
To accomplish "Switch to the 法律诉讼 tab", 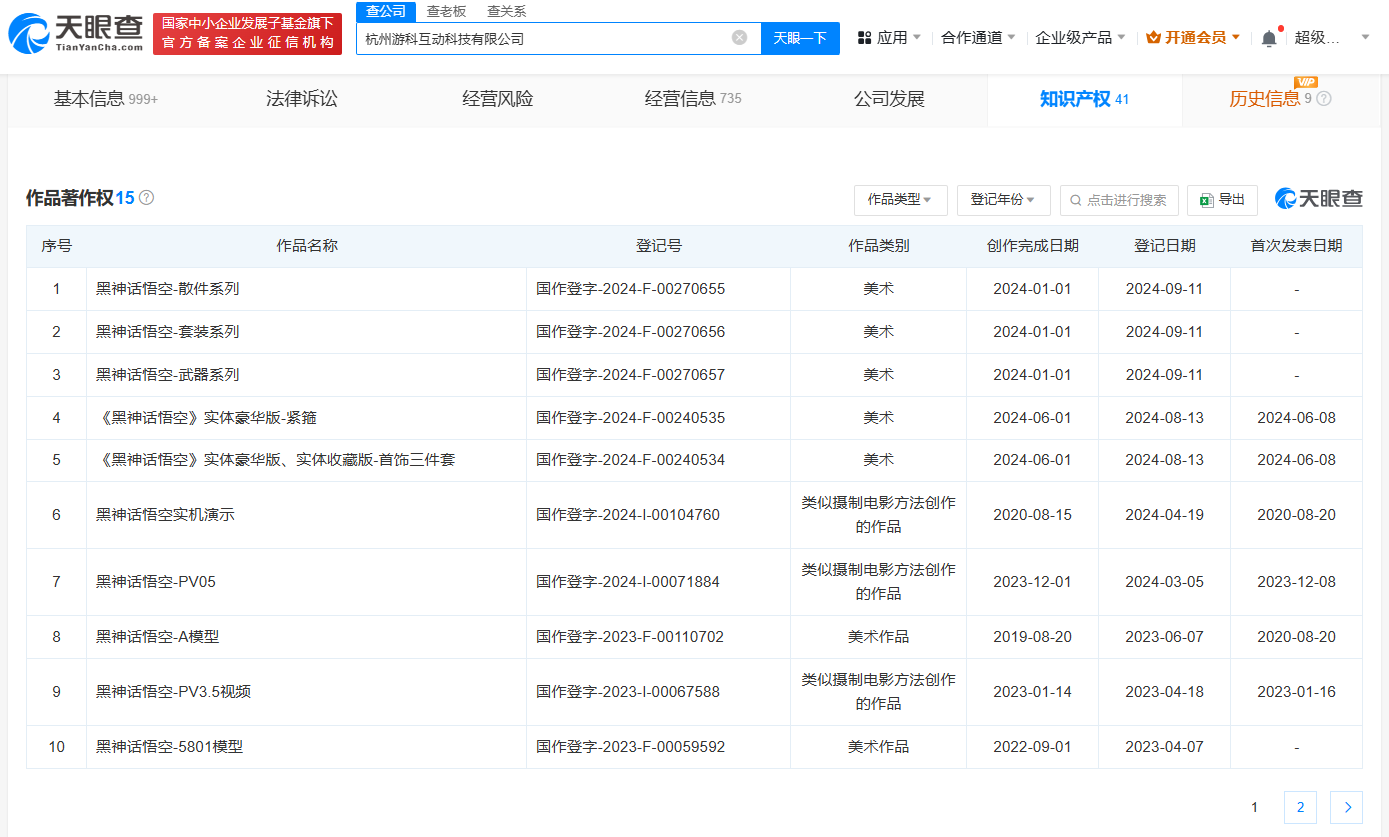I will pos(302,99).
